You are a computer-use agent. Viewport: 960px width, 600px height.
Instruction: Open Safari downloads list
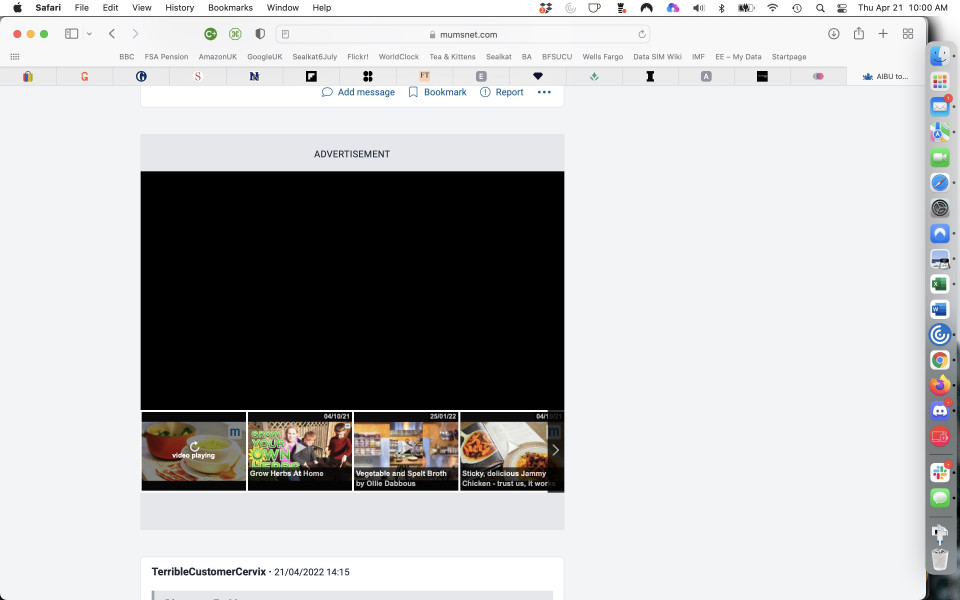833,34
